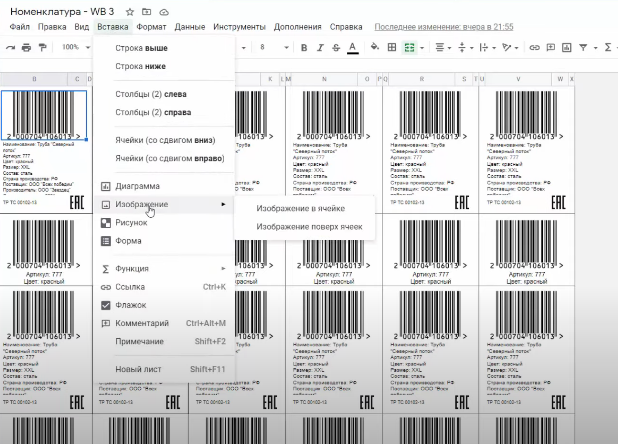Select column B header
This screenshot has width=618, height=444.
click(34, 79)
